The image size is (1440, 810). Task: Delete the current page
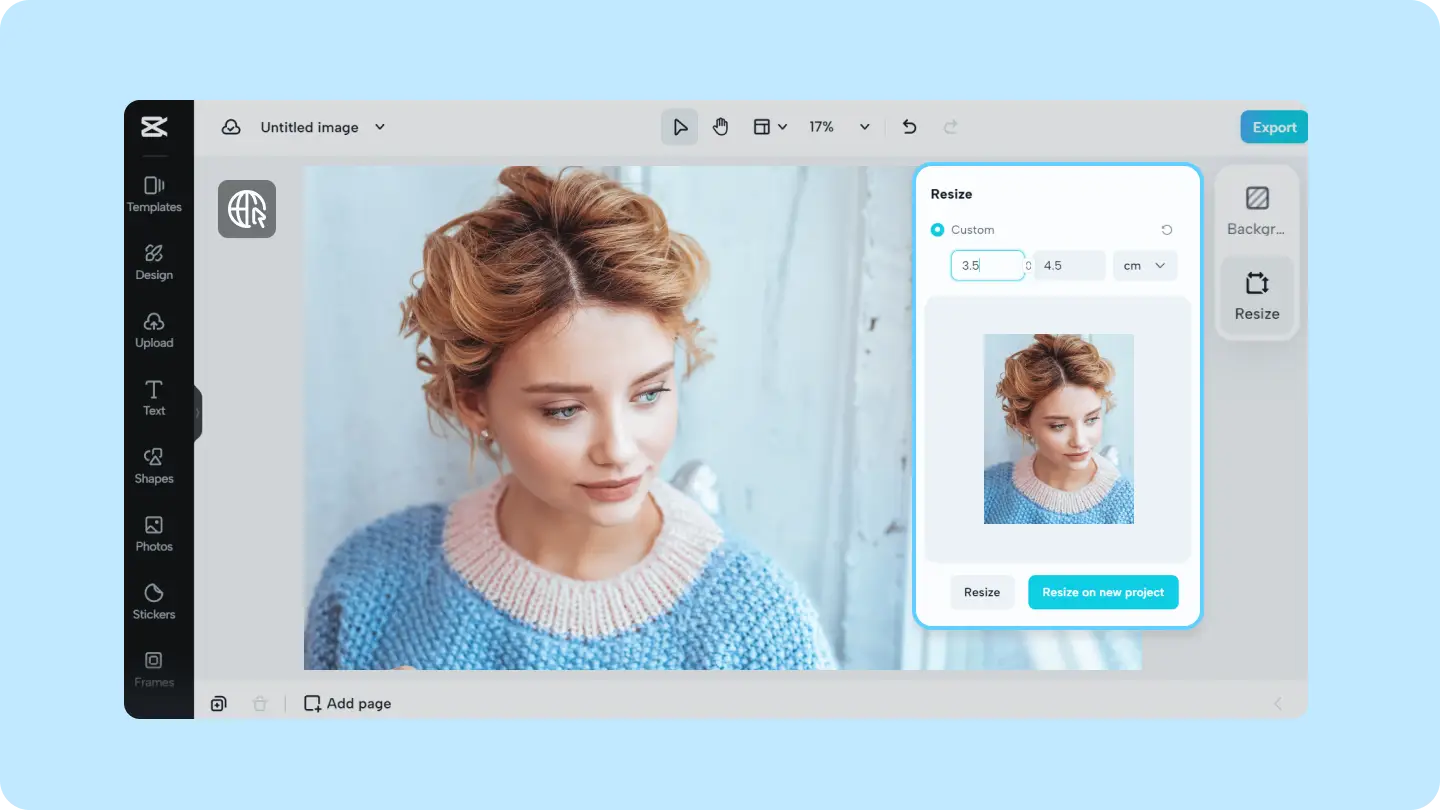pos(260,704)
